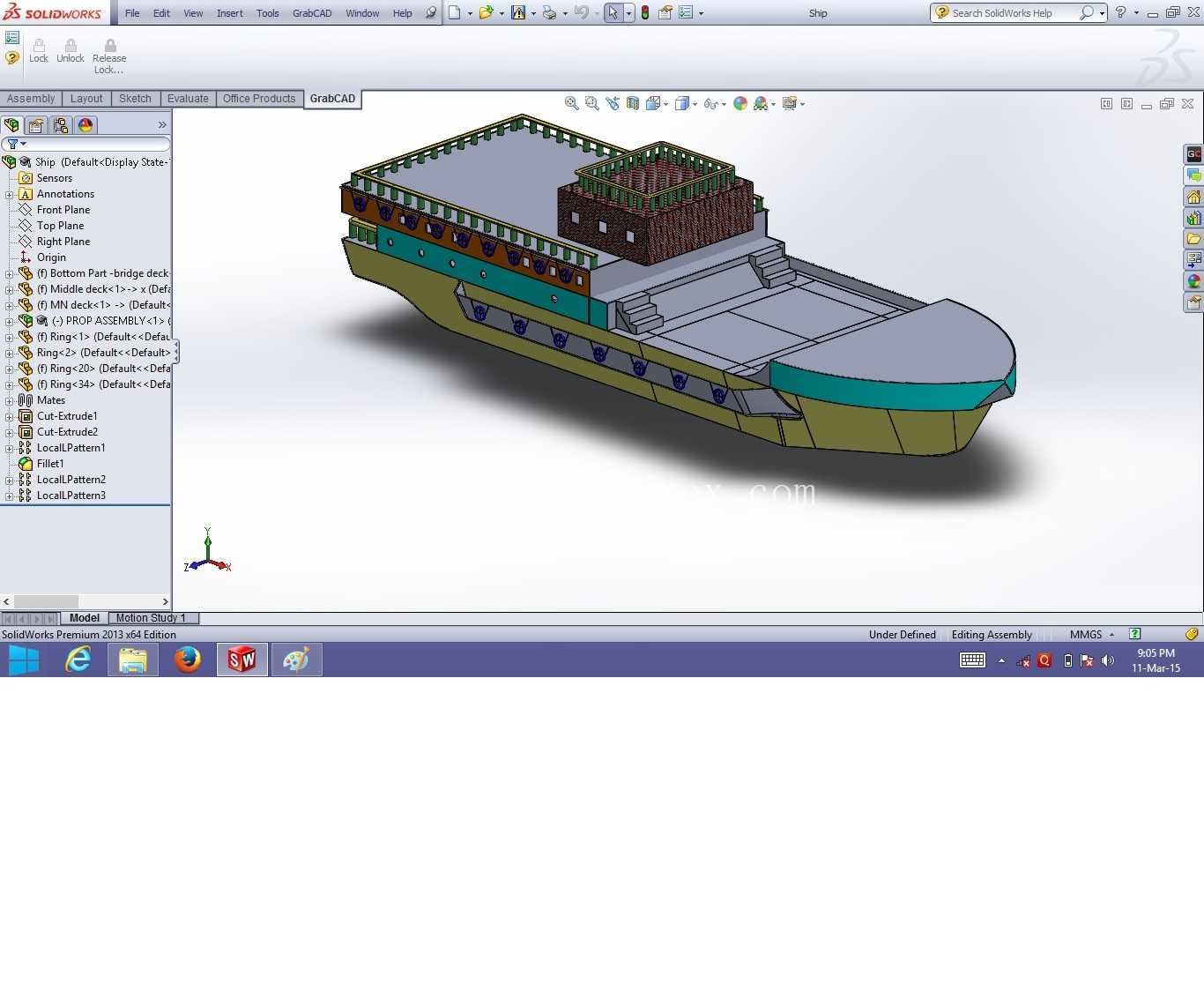Click the feature tree horizontal scrollbar
The height and width of the screenshot is (984, 1204).
(x=85, y=601)
